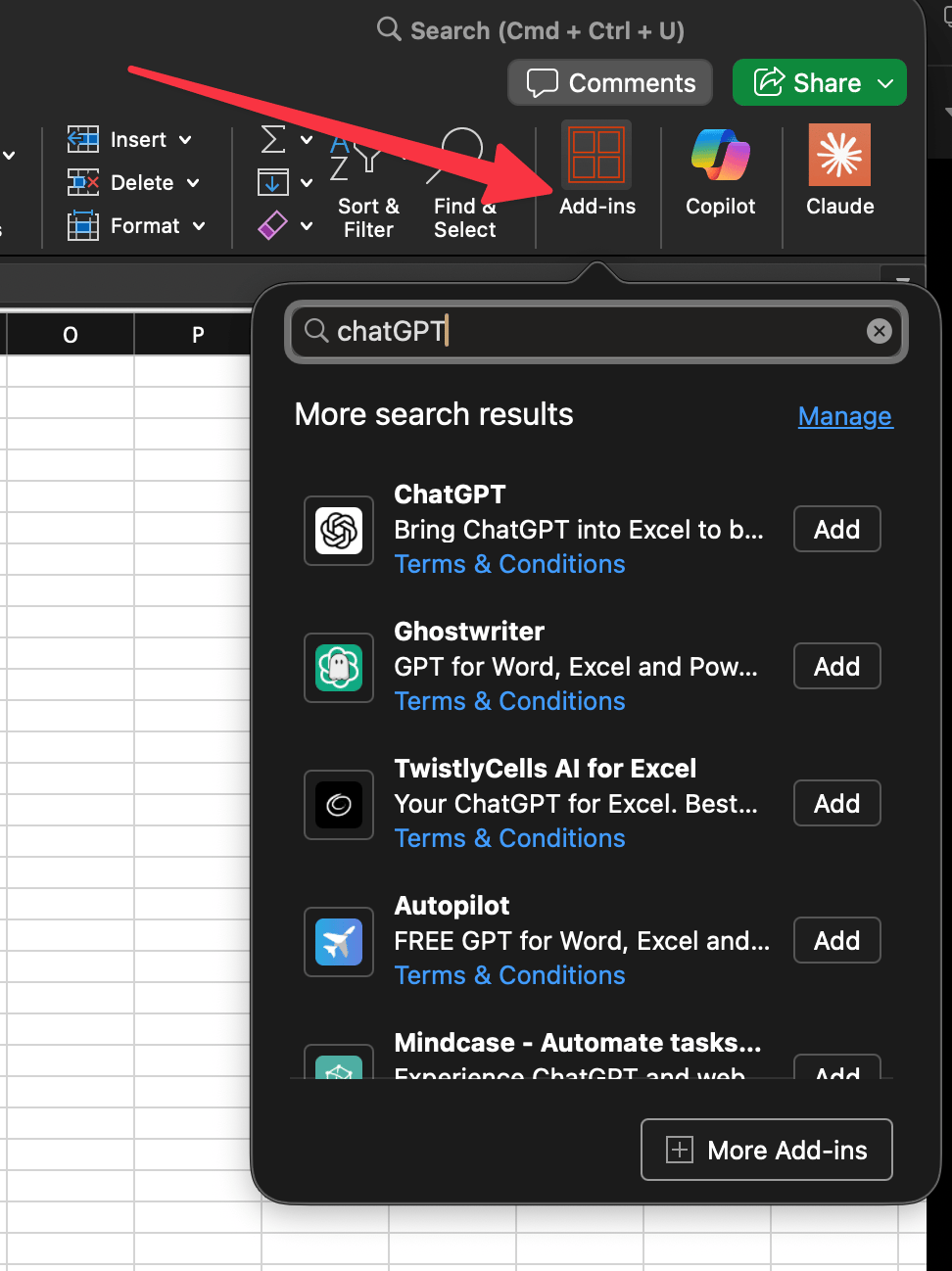Launch Copilot from the ribbon
The image size is (952, 1271).
pyautogui.click(x=720, y=168)
